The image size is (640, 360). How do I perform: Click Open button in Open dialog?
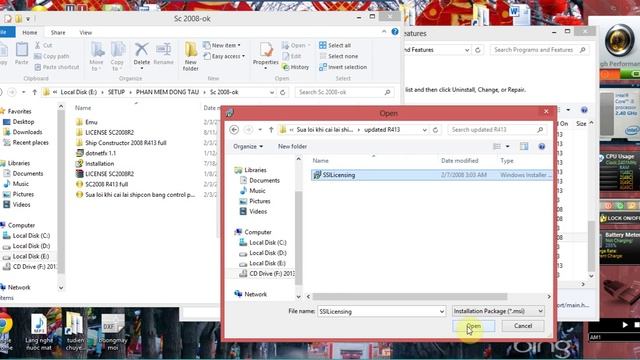pyautogui.click(x=473, y=326)
